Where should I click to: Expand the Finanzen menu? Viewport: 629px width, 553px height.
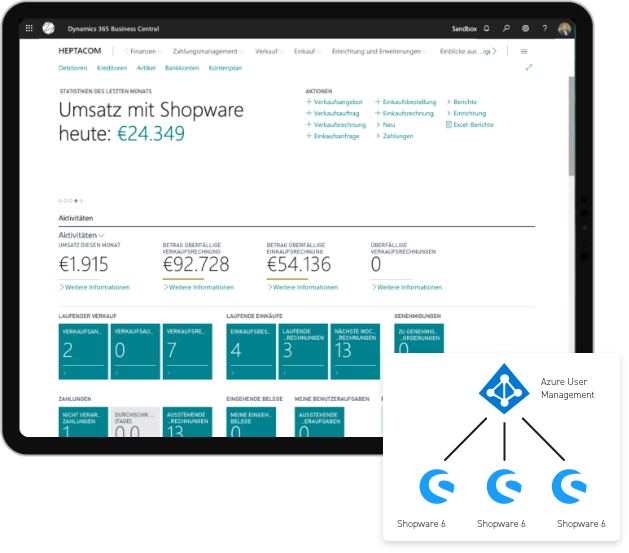[x=144, y=51]
